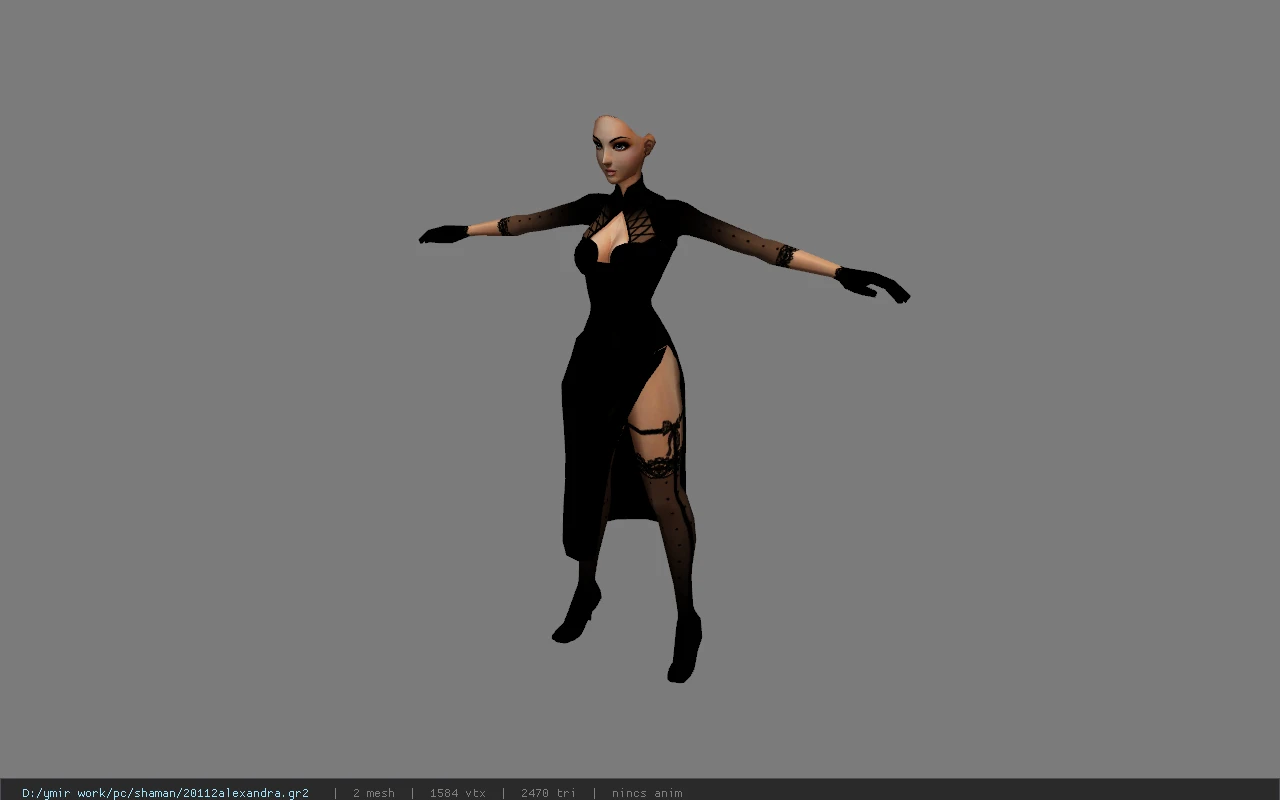Click the '2 mesh' status entry
This screenshot has width=1280, height=800.
pyautogui.click(x=373, y=793)
